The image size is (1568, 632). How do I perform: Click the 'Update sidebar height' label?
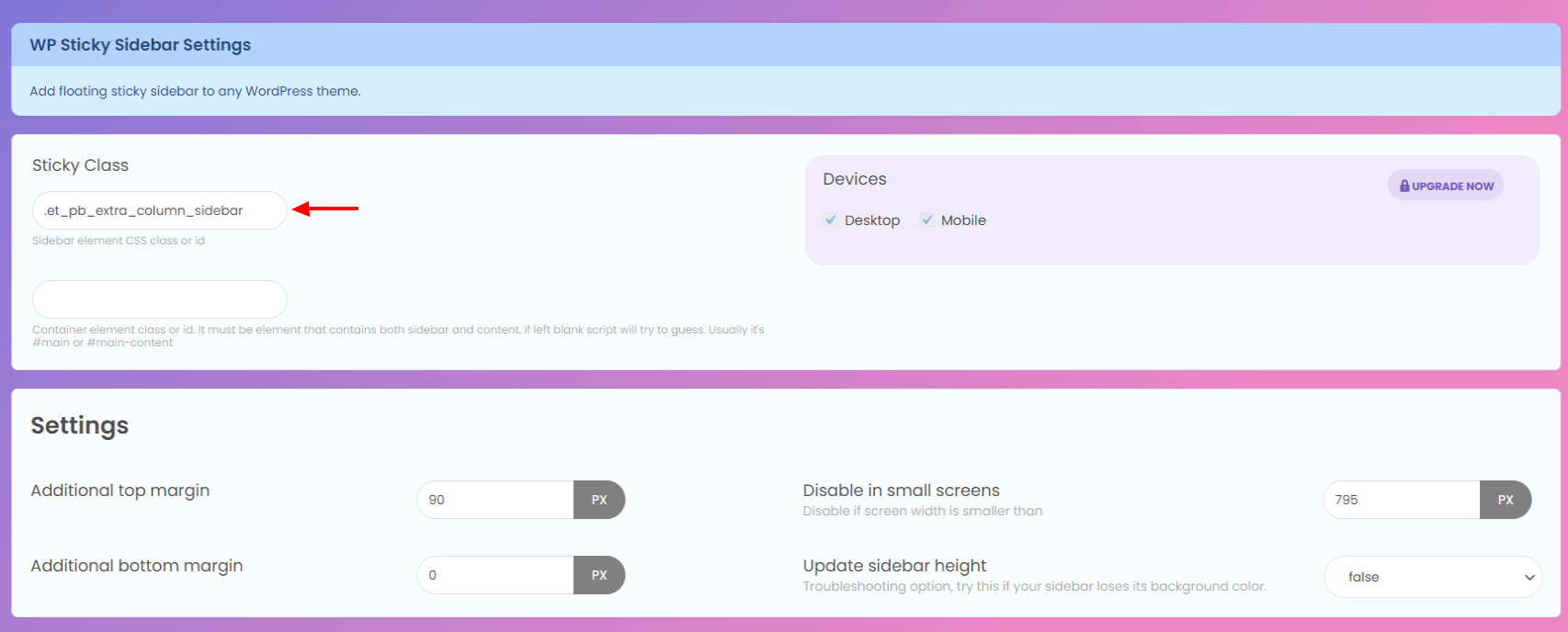[x=894, y=566]
